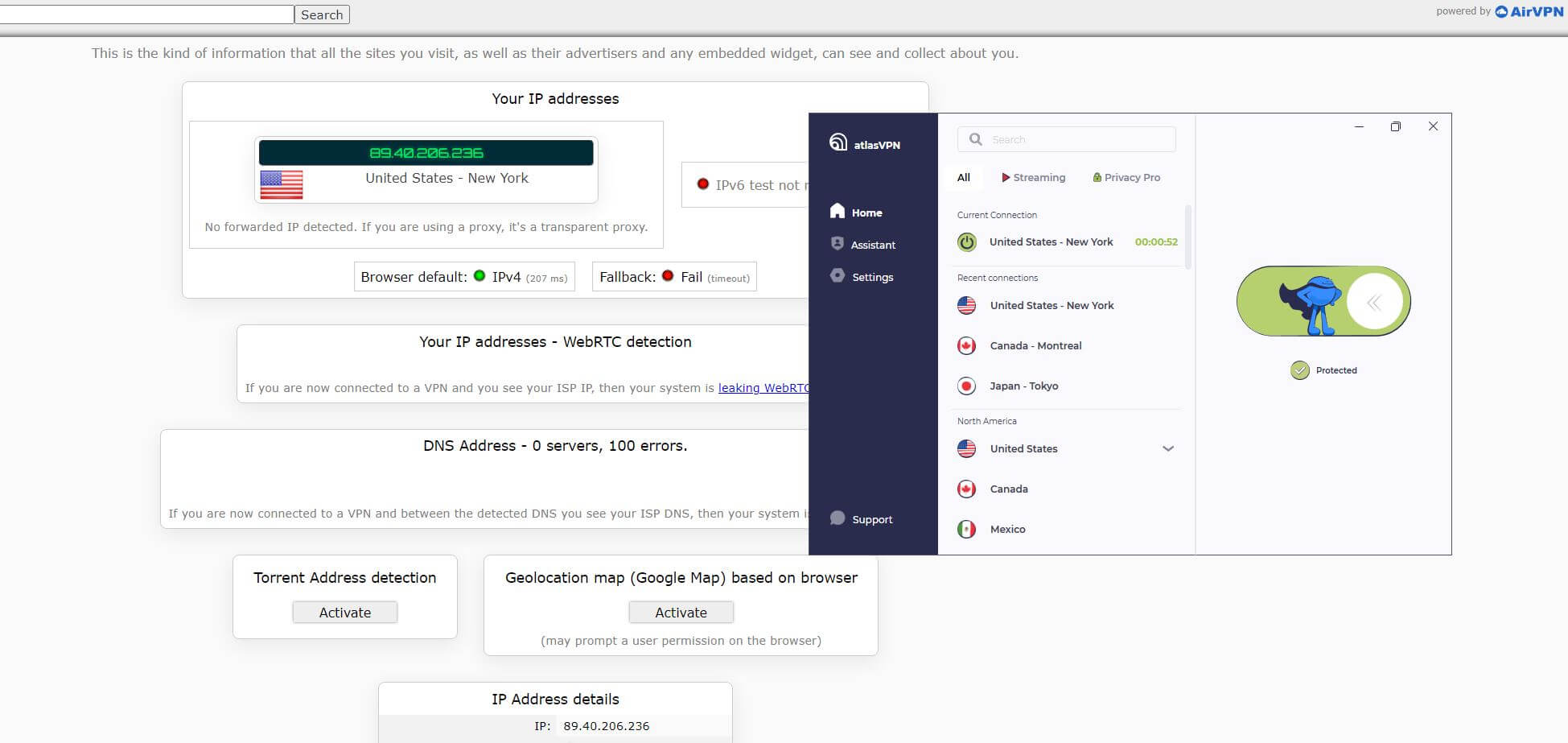1568x743 pixels.
Task: Click the Home house icon
Action: [x=838, y=211]
